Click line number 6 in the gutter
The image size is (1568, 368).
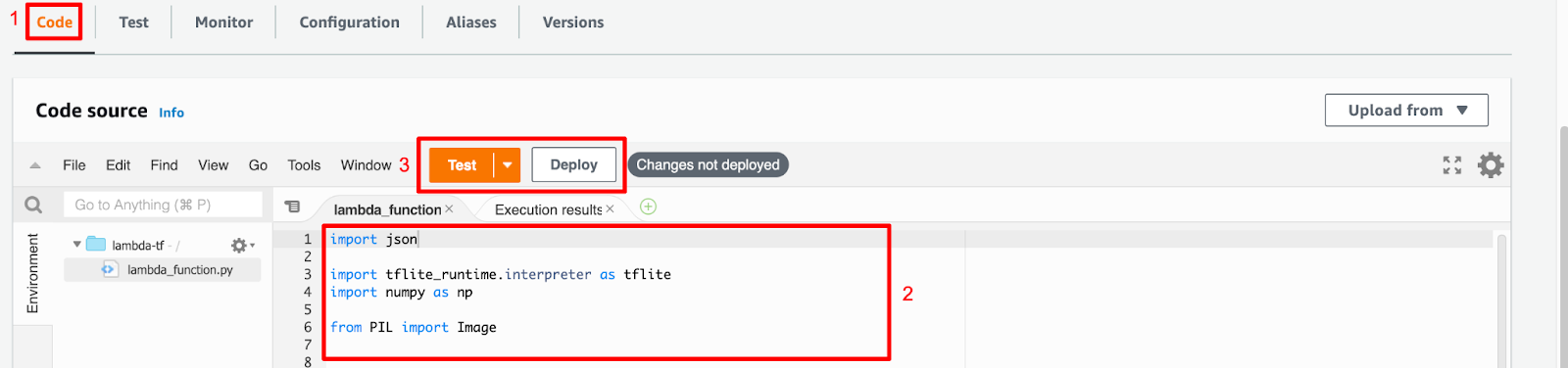(x=308, y=327)
